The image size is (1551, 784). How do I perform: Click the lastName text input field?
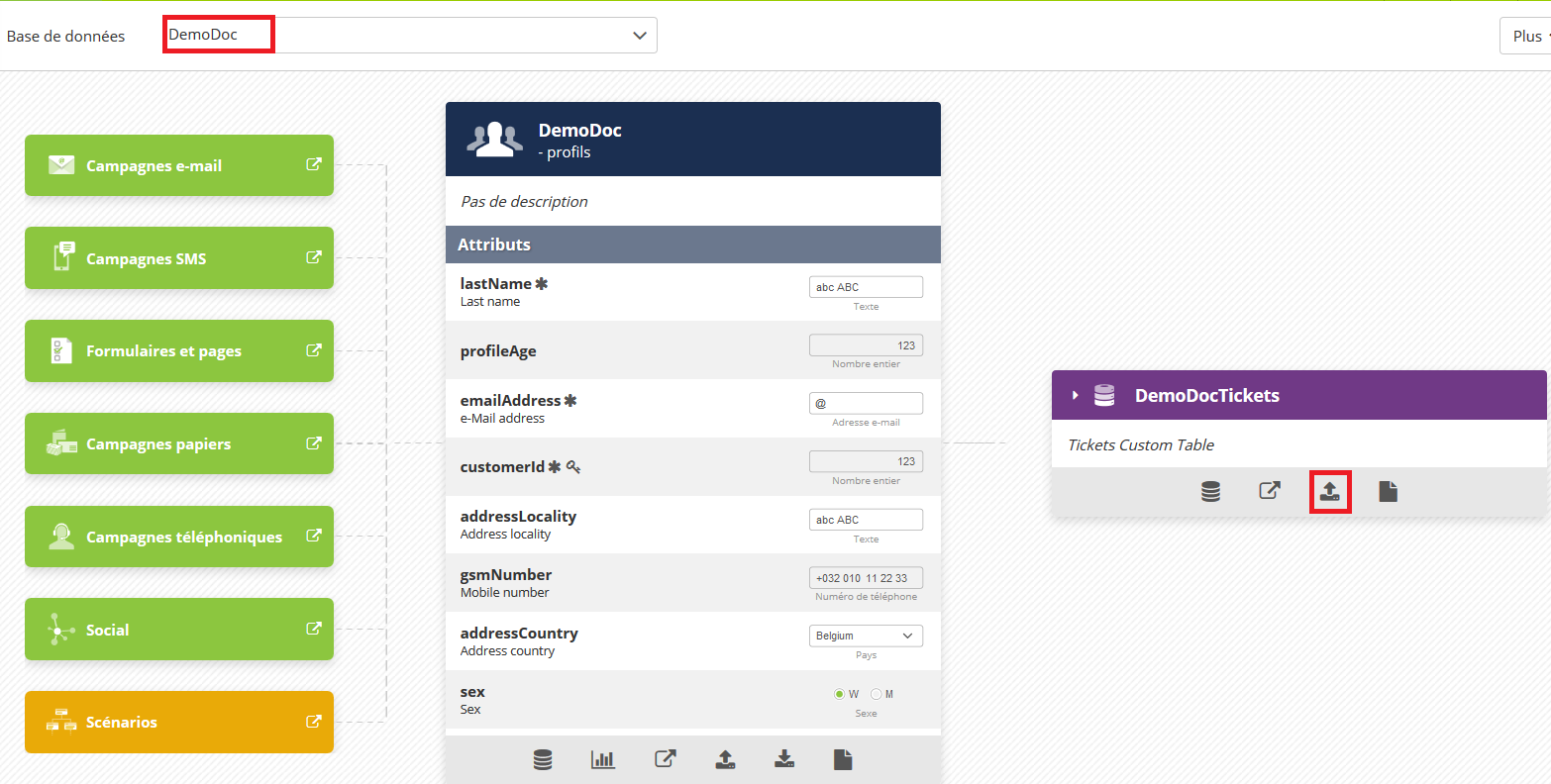866,287
